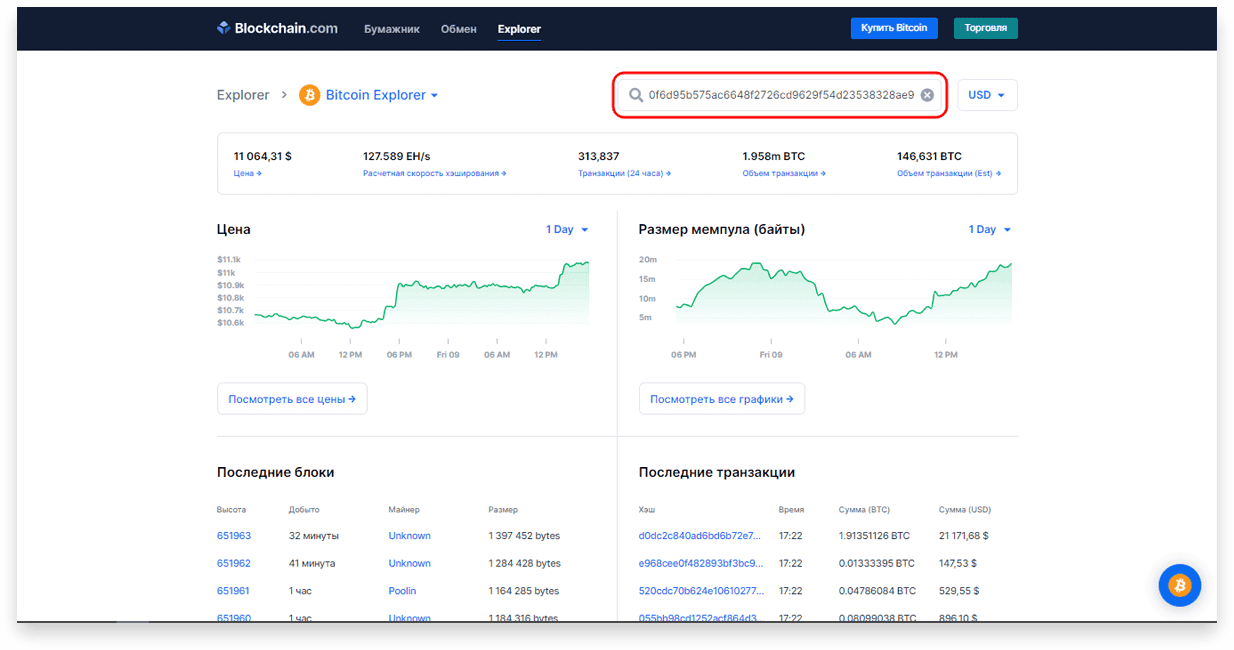Open the Бумажник menu item
The width and height of the screenshot is (1234, 650).
(x=392, y=28)
